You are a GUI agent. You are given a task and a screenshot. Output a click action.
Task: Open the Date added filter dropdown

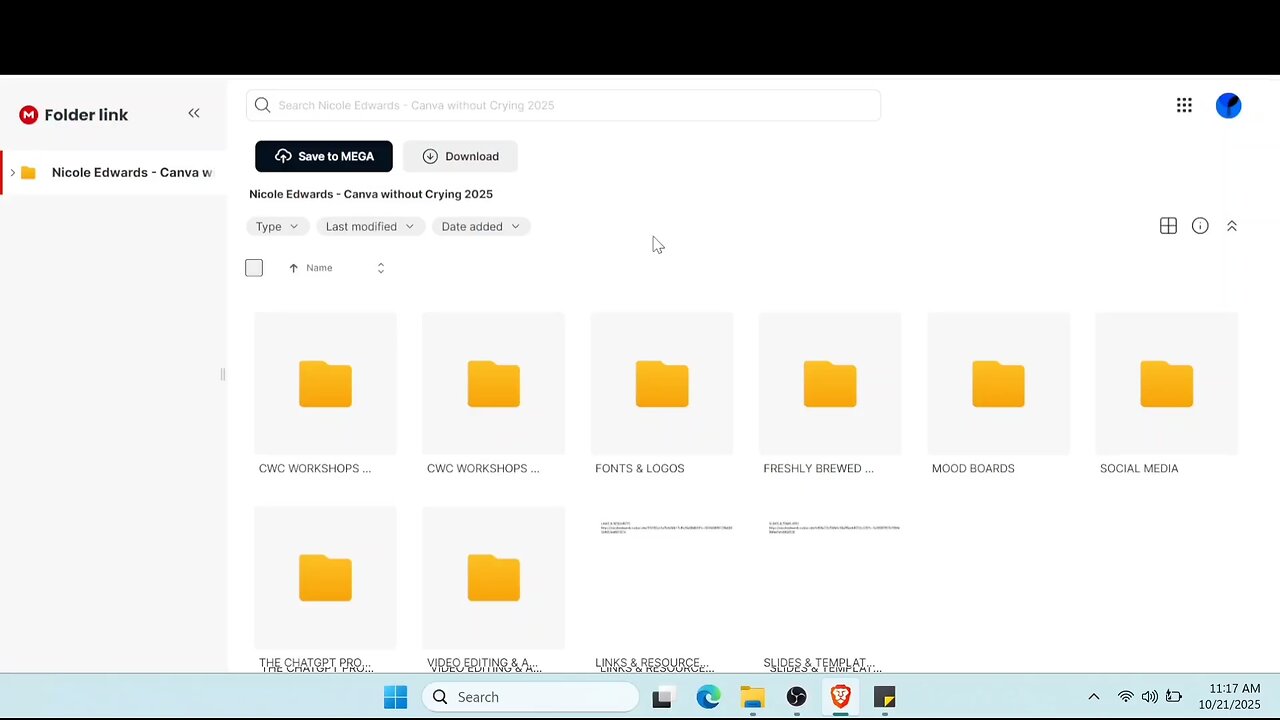tap(481, 226)
